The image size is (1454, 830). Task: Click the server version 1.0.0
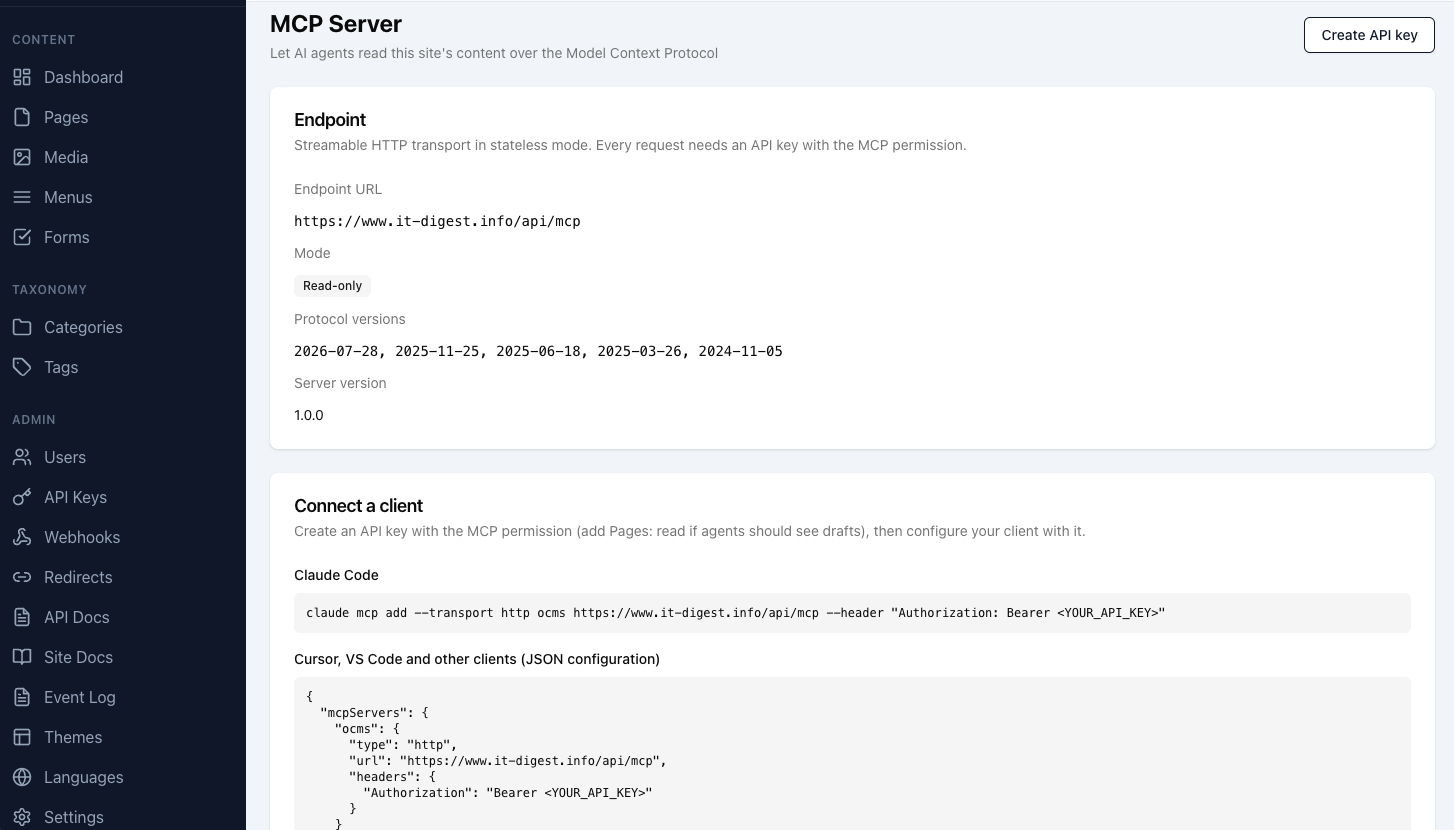click(309, 415)
